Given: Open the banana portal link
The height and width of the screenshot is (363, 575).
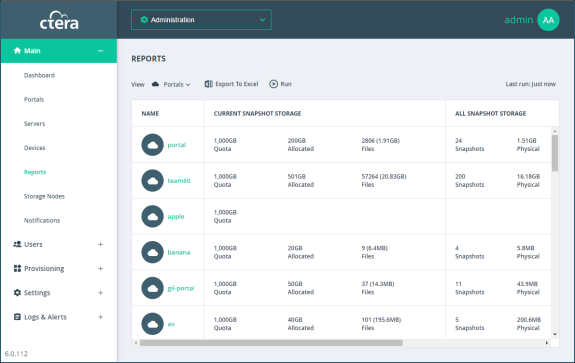Looking at the screenshot, I should (179, 252).
